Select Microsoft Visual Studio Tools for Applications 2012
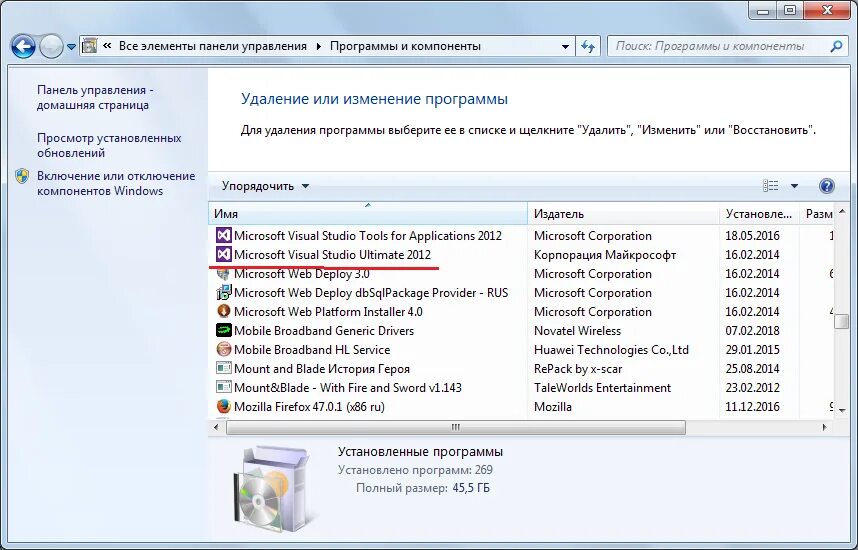This screenshot has height=550, width=858. click(x=368, y=236)
